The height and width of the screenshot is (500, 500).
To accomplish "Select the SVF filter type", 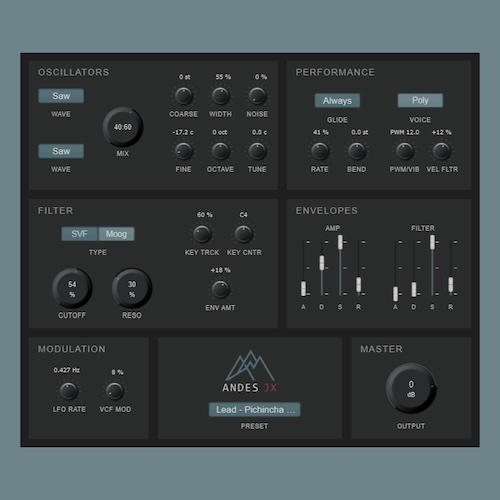I will tap(80, 234).
